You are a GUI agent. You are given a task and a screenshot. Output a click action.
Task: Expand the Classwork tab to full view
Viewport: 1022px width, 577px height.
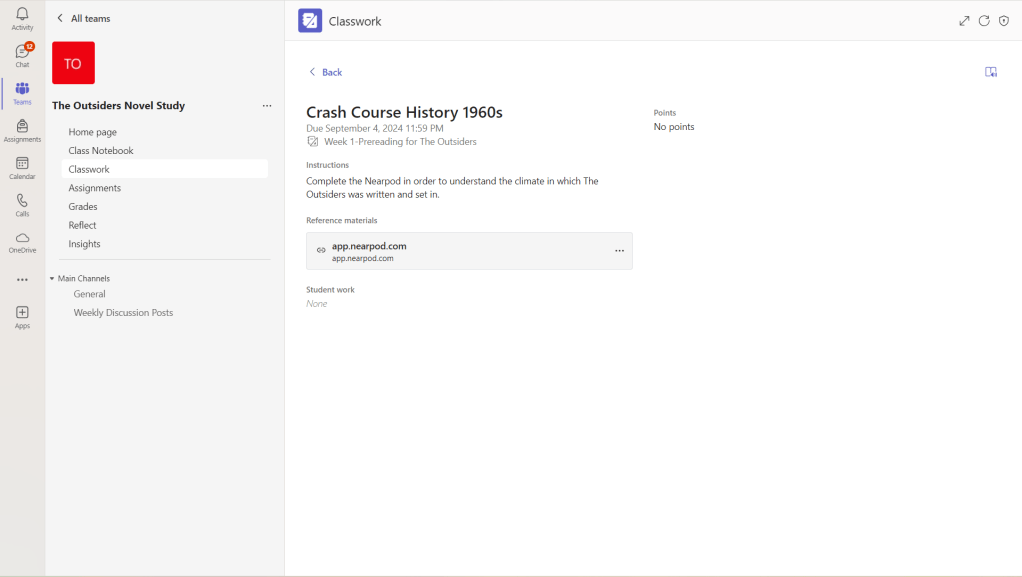[x=964, y=21]
